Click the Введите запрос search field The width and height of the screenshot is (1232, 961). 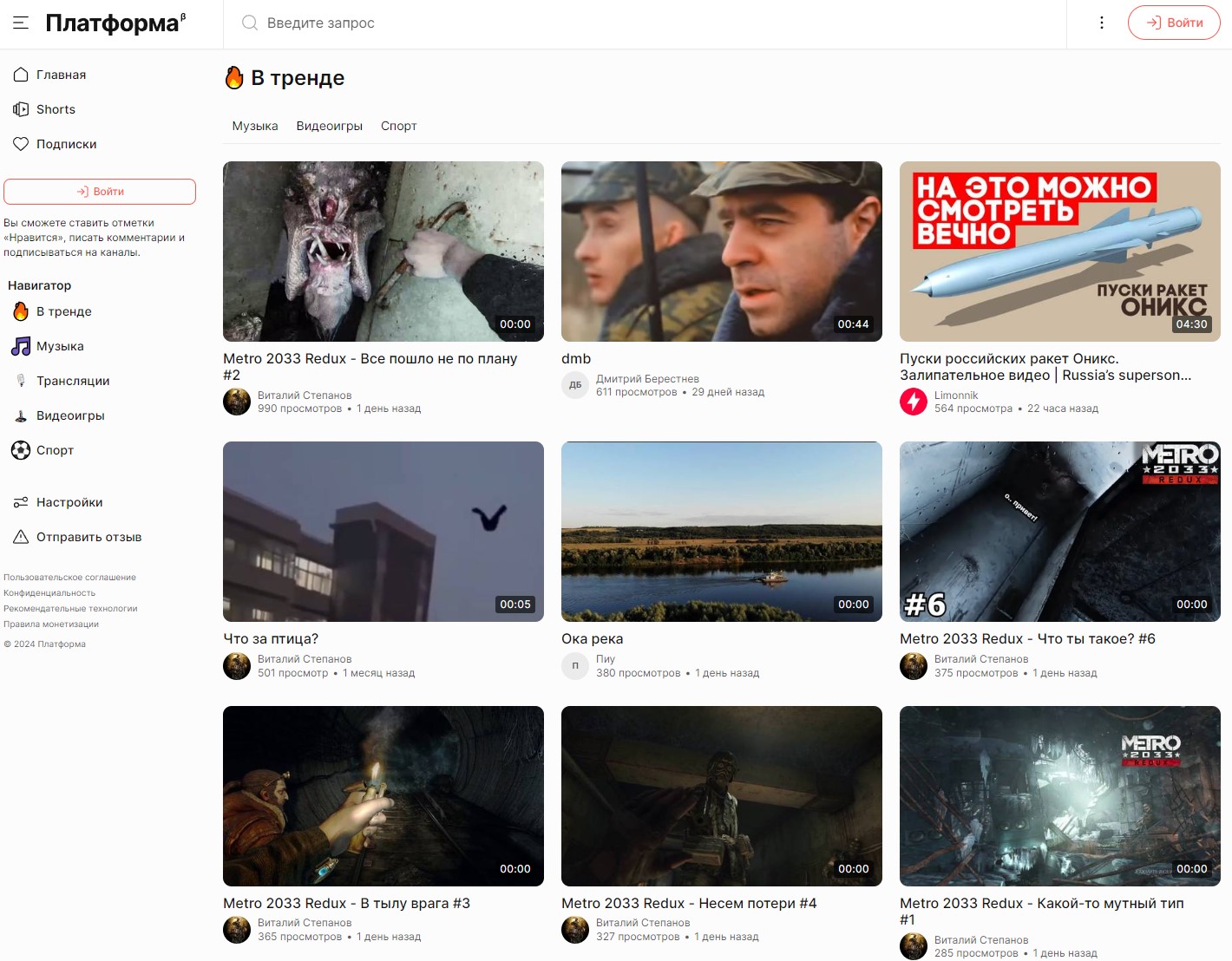(642, 23)
